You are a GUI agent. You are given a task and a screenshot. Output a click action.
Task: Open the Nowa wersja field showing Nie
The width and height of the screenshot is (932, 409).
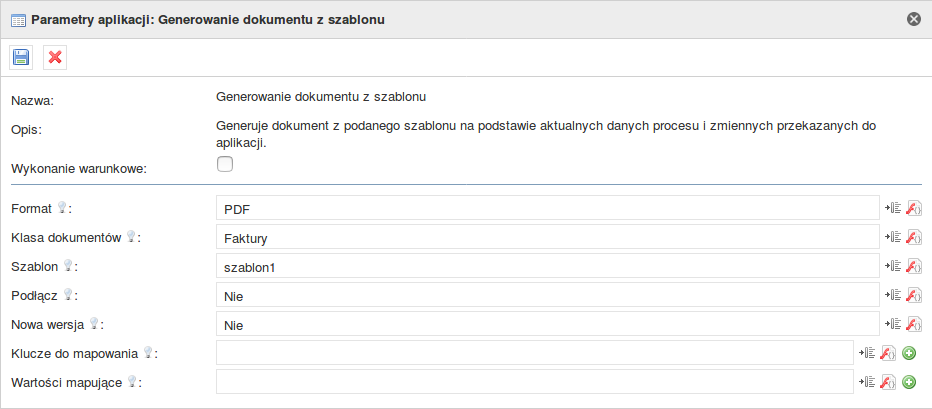click(546, 325)
